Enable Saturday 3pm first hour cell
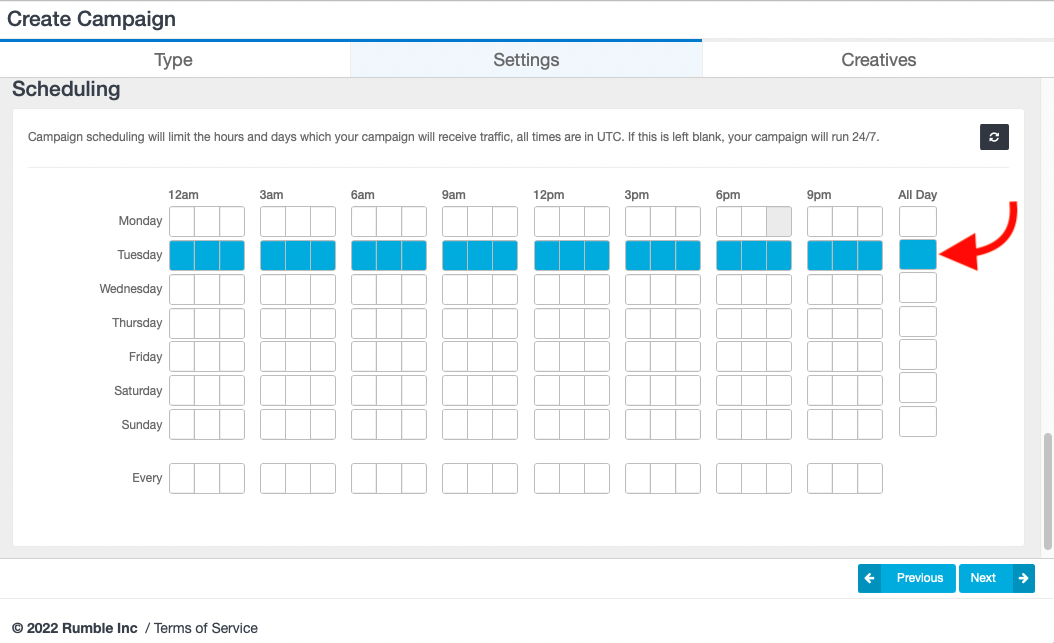Image resolution: width=1054 pixels, height=643 pixels. click(637, 390)
